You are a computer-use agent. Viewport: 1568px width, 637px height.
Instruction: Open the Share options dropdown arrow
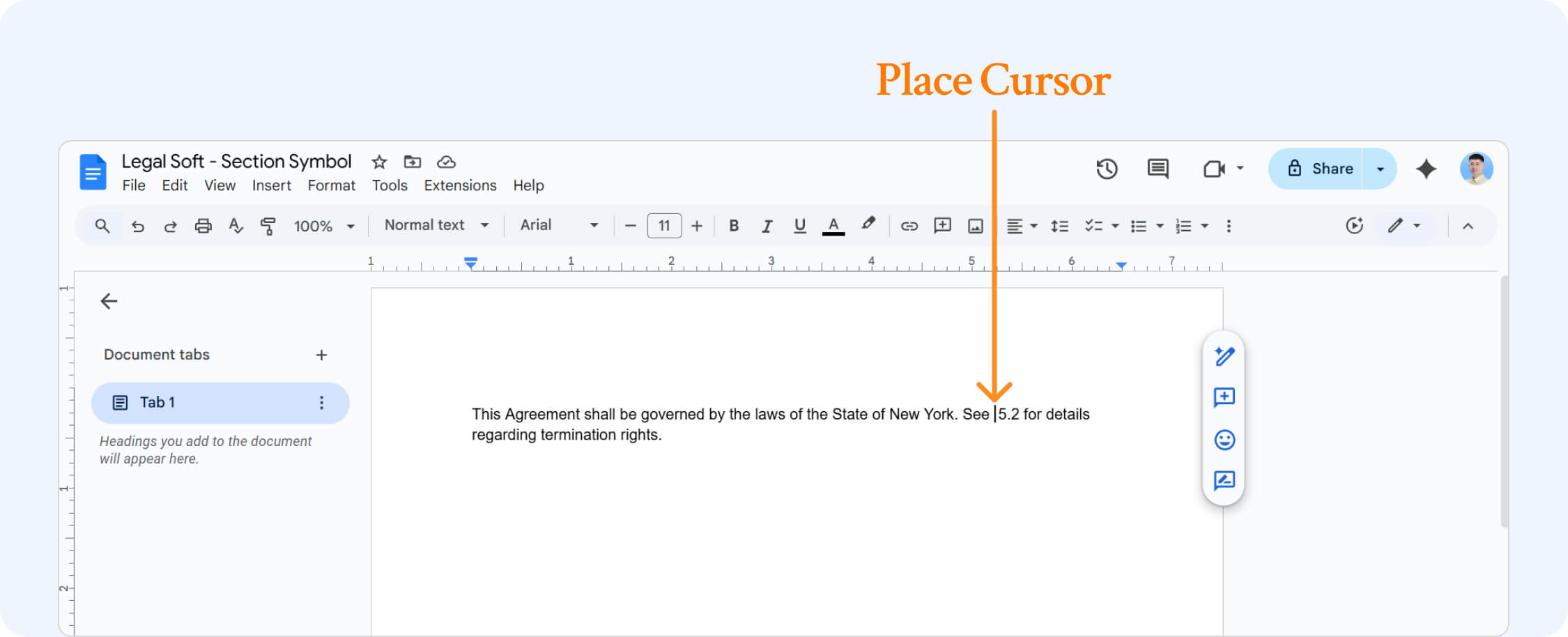tap(1380, 169)
